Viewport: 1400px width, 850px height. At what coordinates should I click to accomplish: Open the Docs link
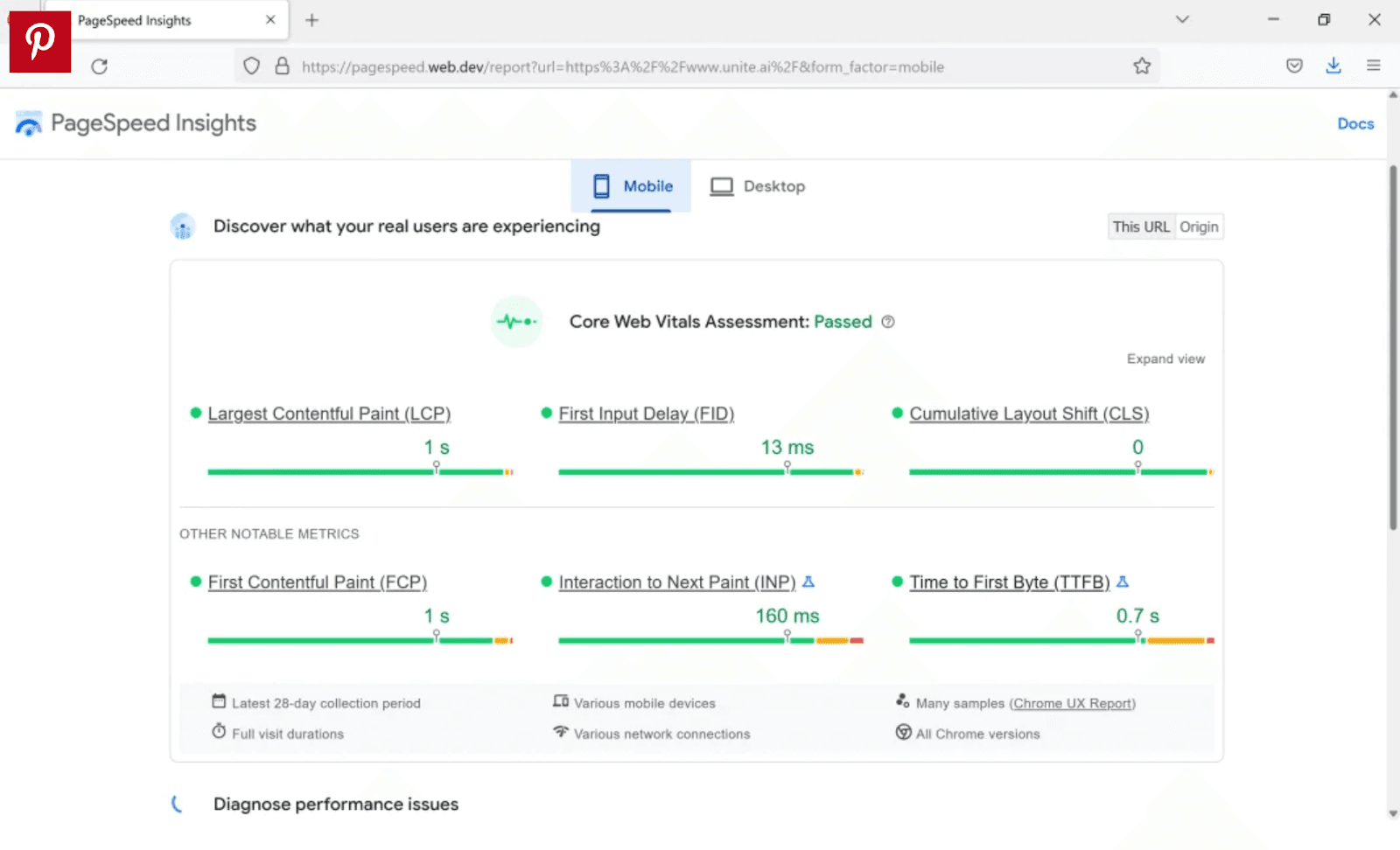[x=1355, y=124]
